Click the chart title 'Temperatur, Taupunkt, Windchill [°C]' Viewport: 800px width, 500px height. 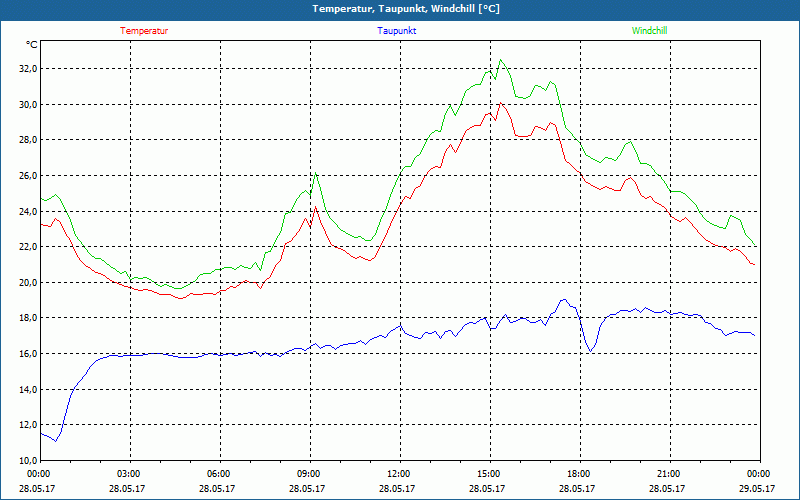click(x=406, y=9)
